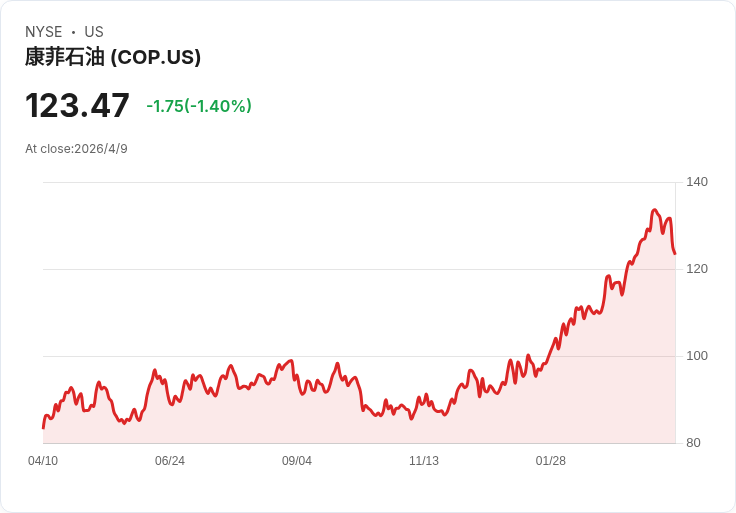
Task: Select the 120 y-axis label
Action: coord(697,269)
